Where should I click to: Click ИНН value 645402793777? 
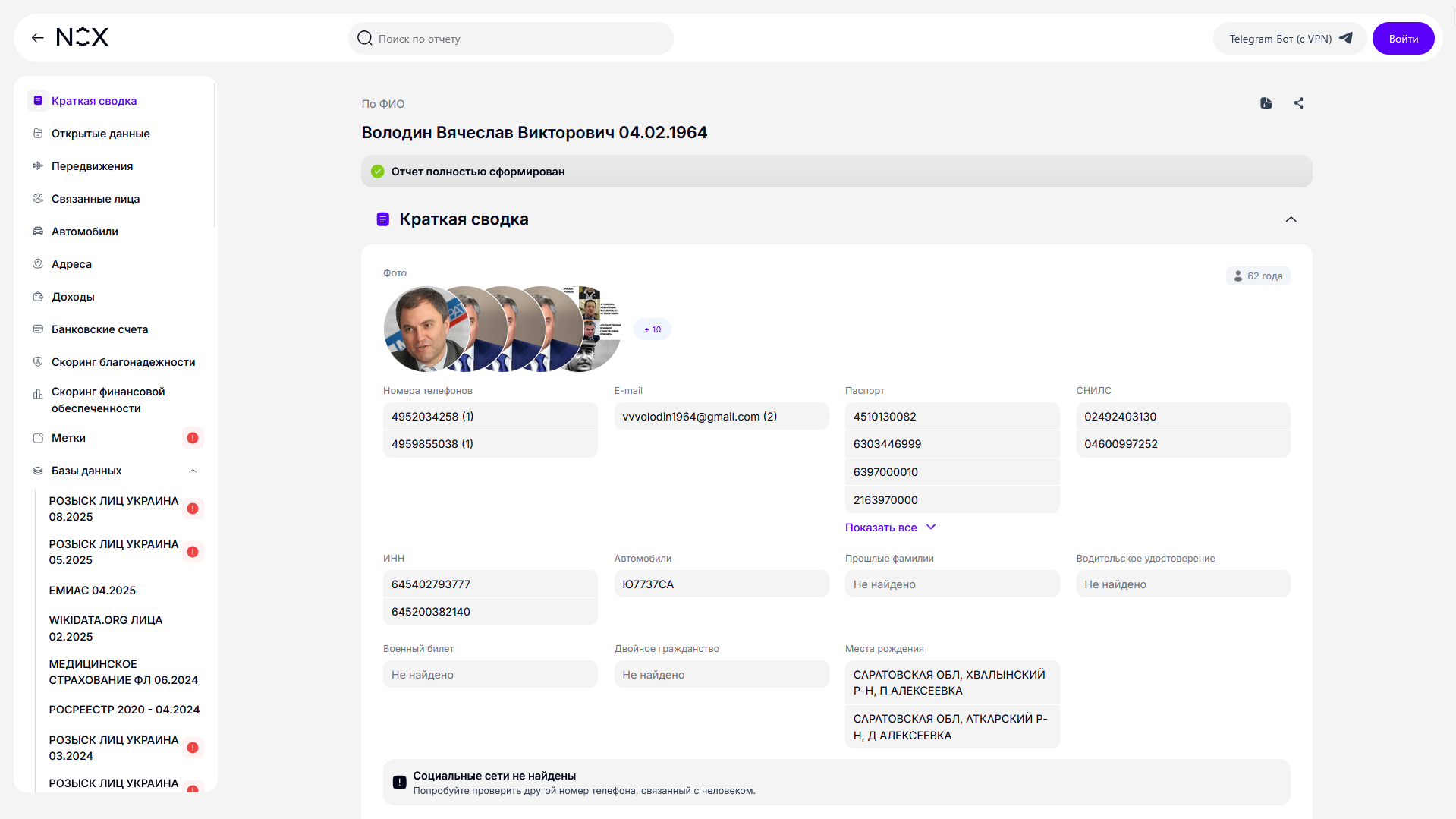click(490, 584)
